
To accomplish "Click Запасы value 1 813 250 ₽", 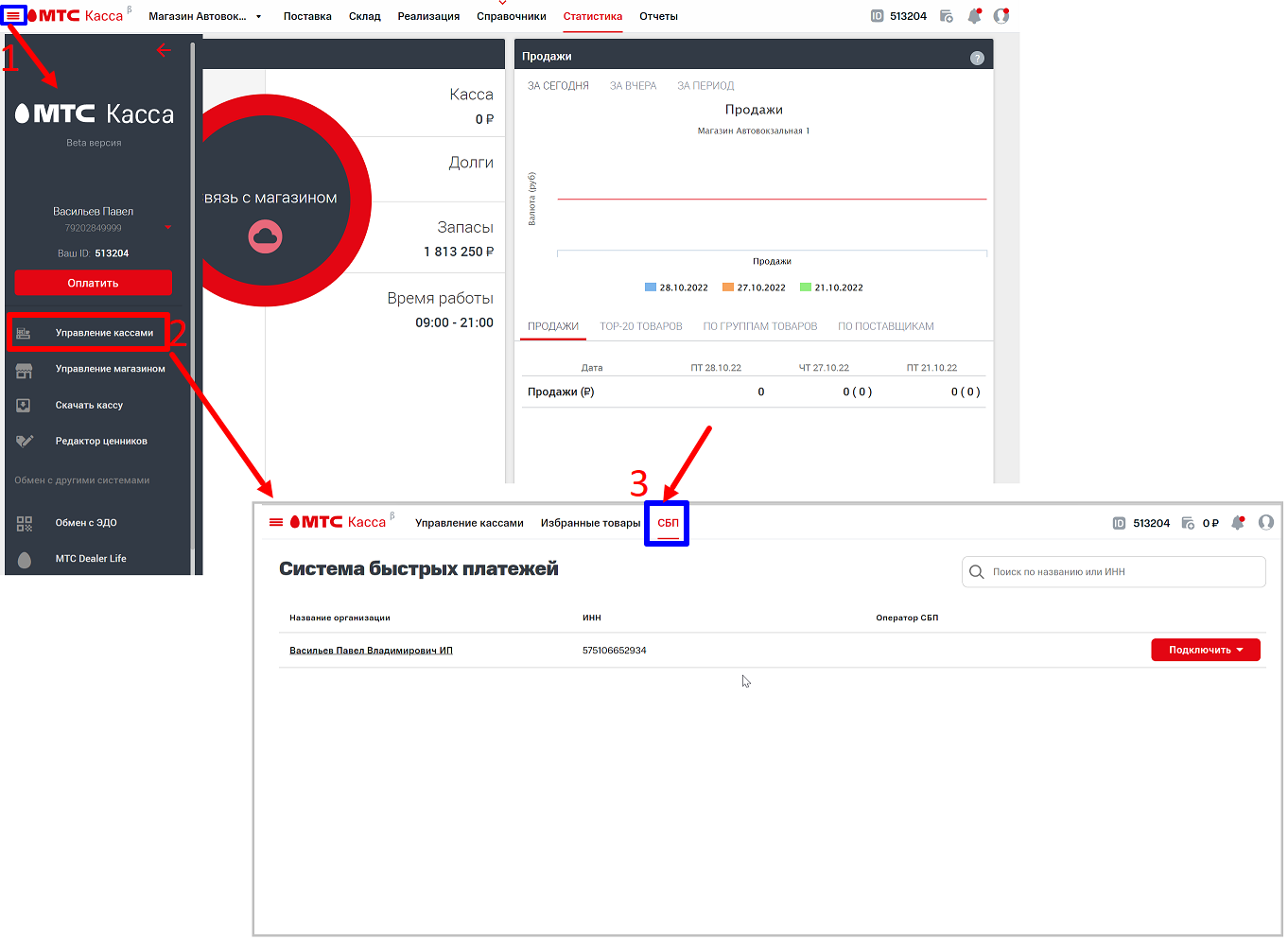I will click(x=459, y=252).
